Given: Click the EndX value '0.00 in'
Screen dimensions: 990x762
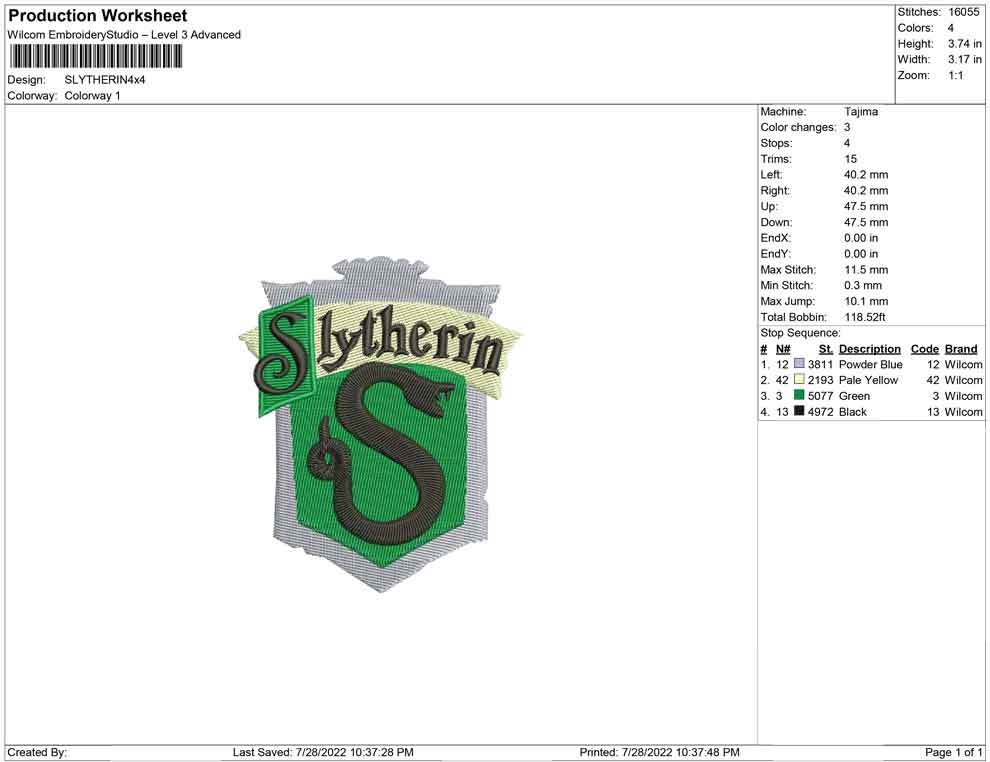Looking at the screenshot, I should [861, 238].
